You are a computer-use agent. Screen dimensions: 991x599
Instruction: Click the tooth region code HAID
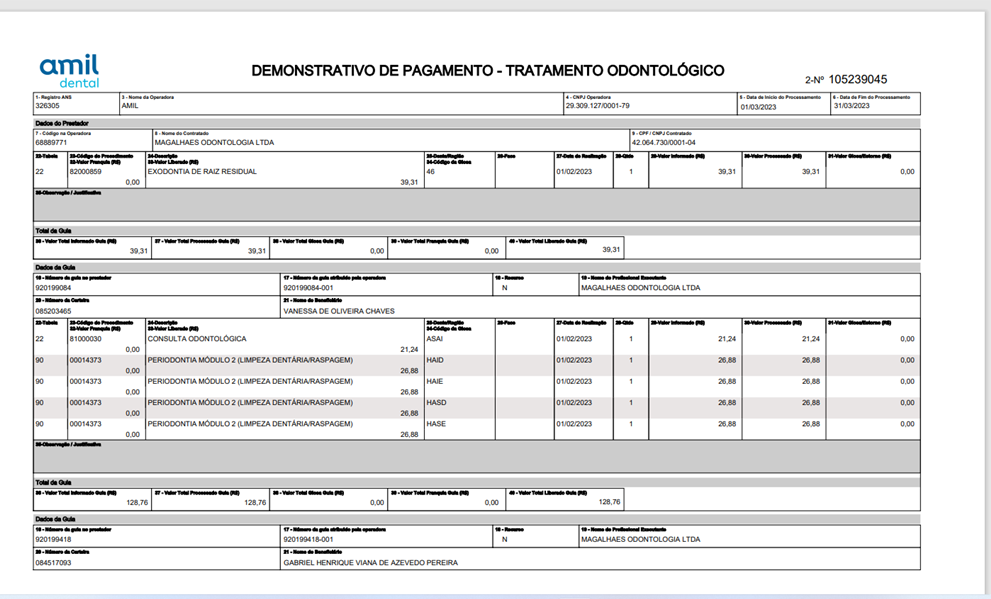(435, 360)
